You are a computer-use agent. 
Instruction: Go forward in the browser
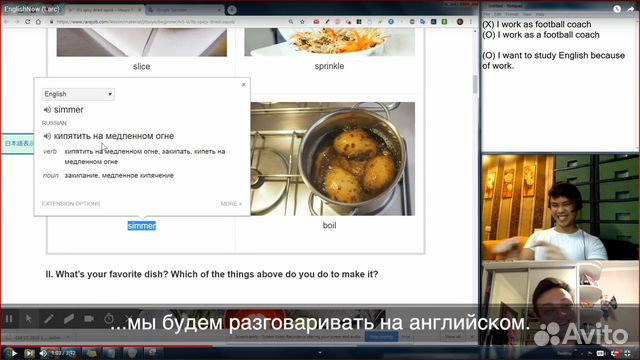click(17, 22)
